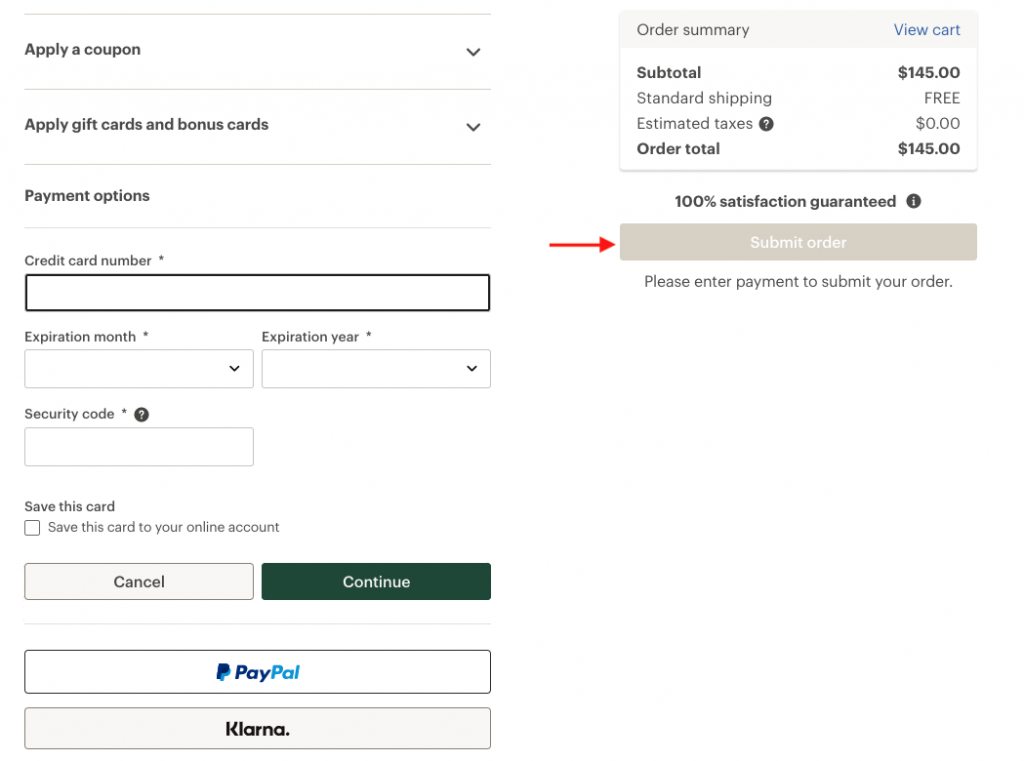Expand the gift cards and bonus cards chevron
This screenshot has height=761, width=1024.
click(x=473, y=127)
